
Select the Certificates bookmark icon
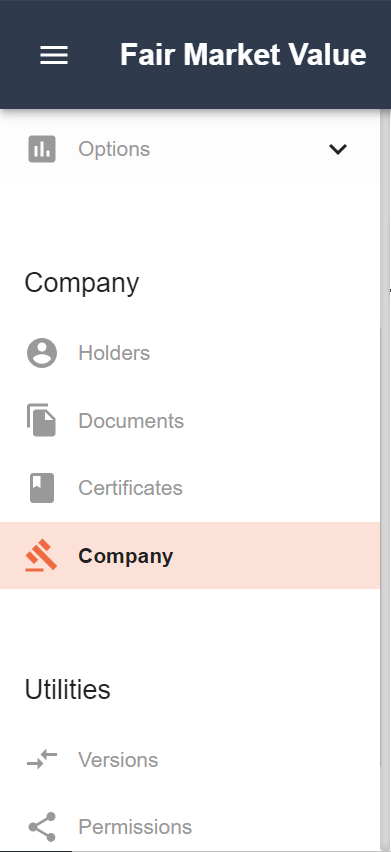tap(42, 488)
